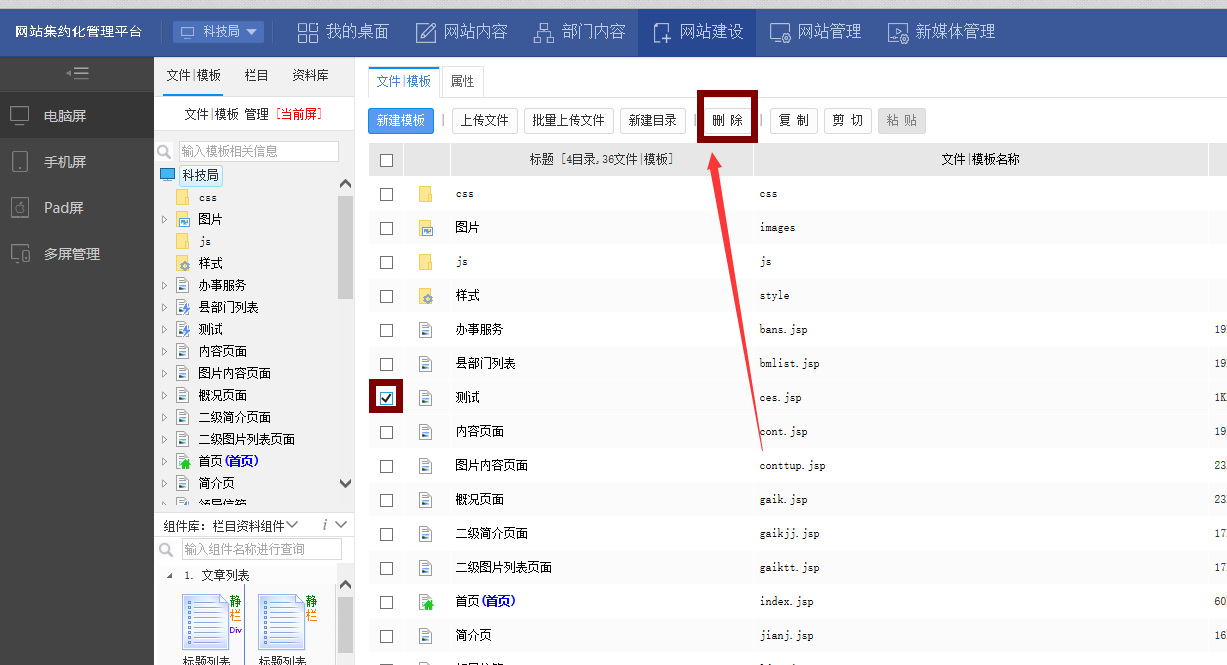1227x665 pixels.
Task: Click the 新媒体管理 media icon
Action: pos(898,32)
